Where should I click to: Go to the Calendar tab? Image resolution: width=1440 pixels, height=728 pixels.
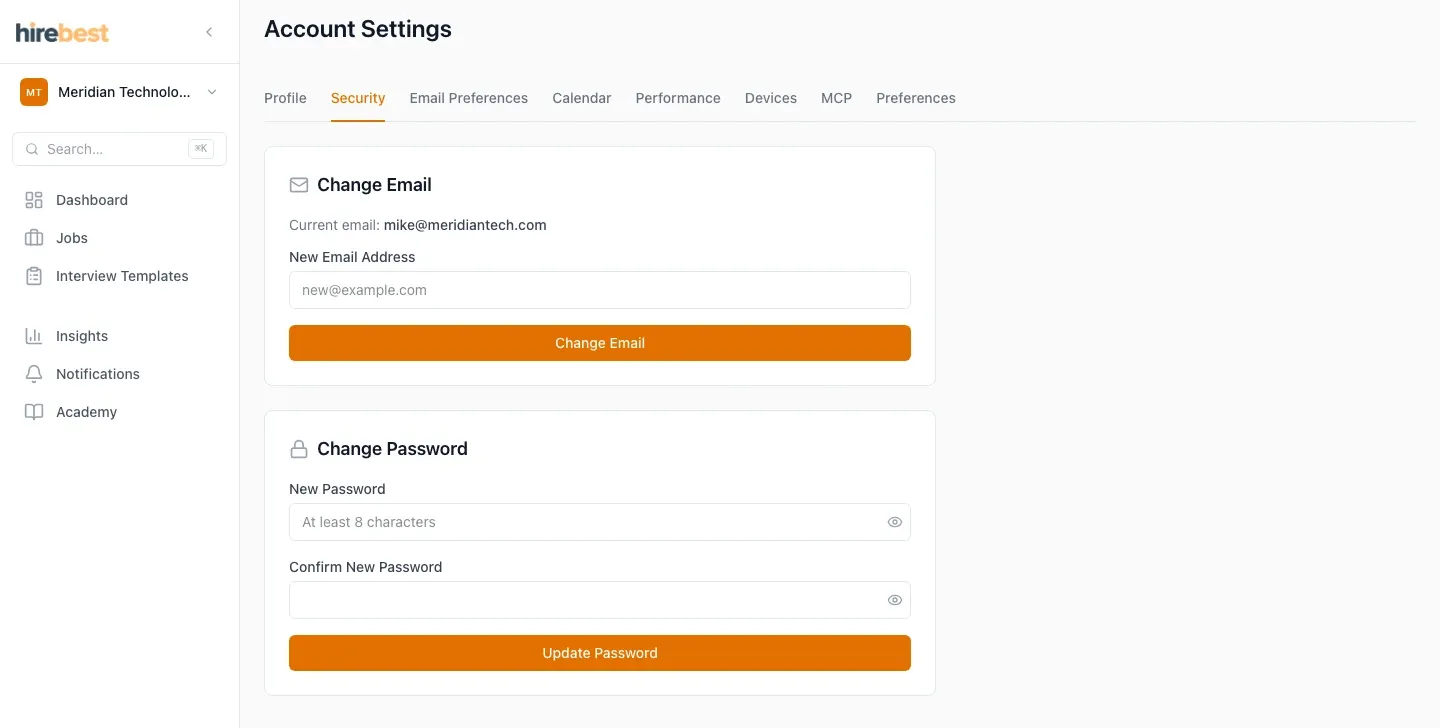pos(582,98)
